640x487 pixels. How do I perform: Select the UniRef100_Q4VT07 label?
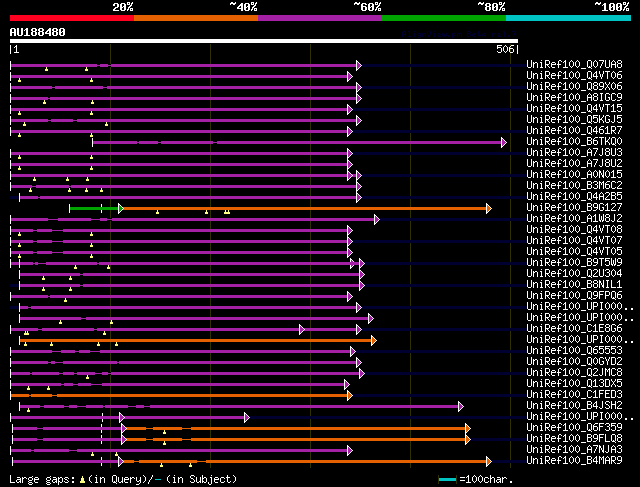coord(574,241)
